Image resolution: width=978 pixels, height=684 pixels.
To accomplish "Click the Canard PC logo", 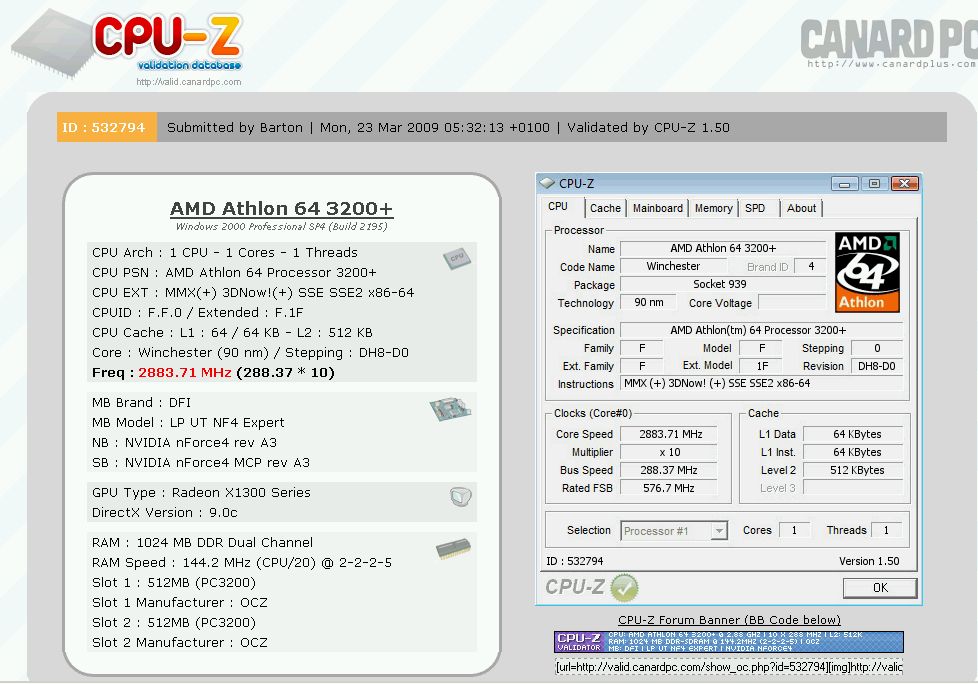I will [x=889, y=41].
